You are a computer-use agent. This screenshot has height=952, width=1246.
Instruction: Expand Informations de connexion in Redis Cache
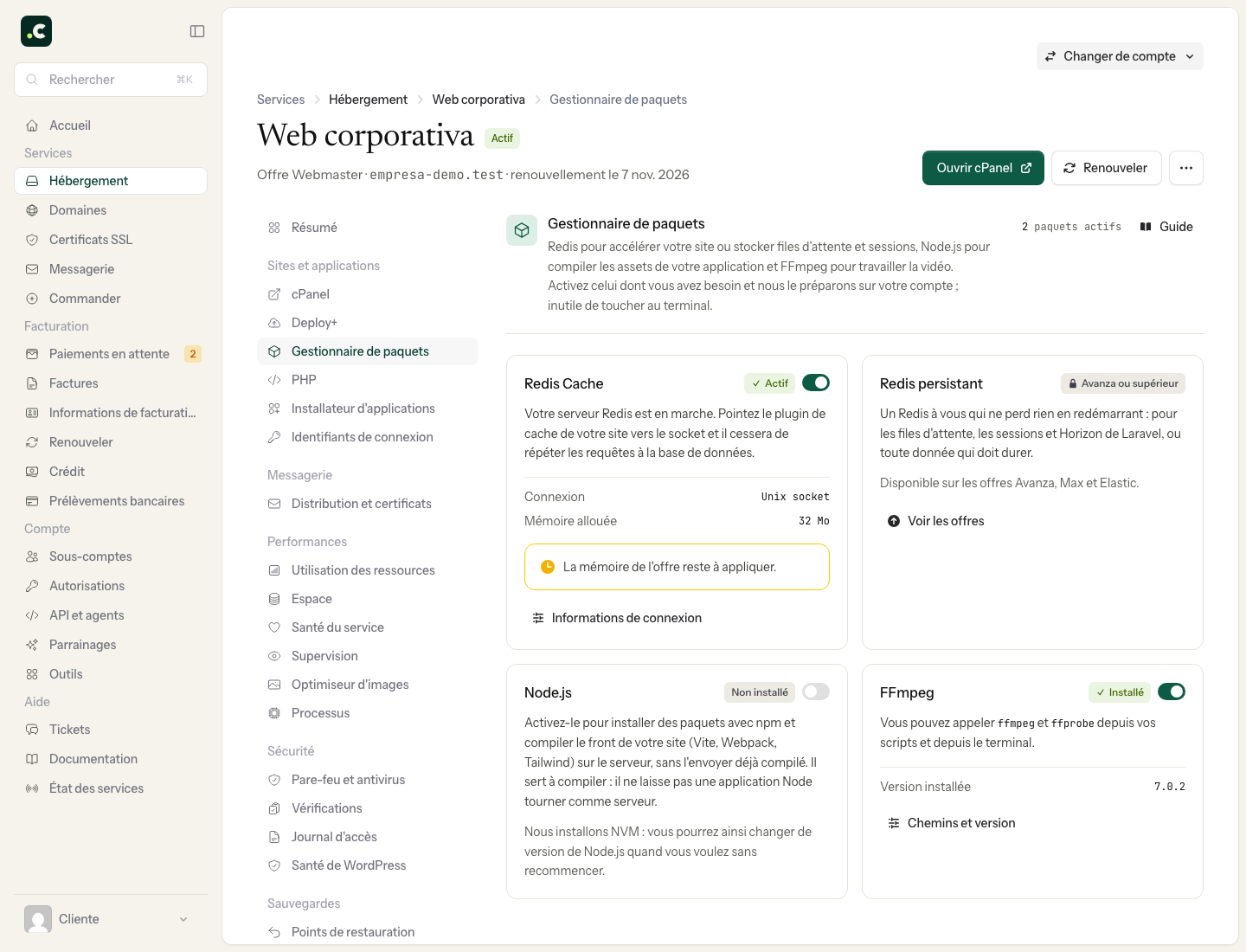(x=617, y=618)
